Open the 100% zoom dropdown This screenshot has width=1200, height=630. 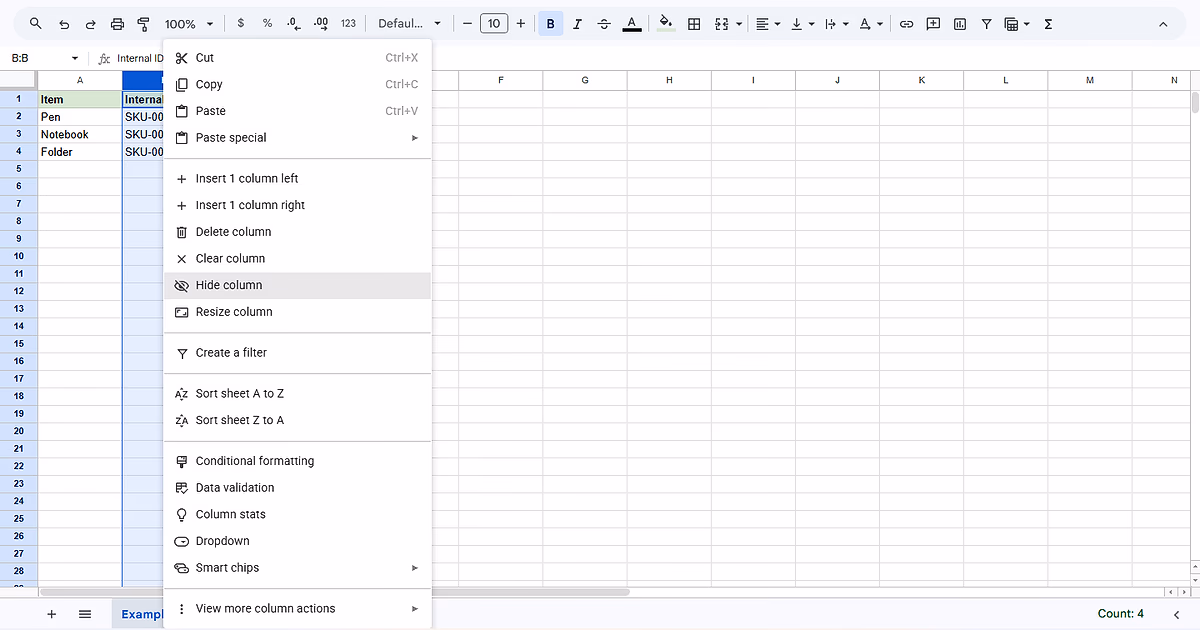point(189,24)
